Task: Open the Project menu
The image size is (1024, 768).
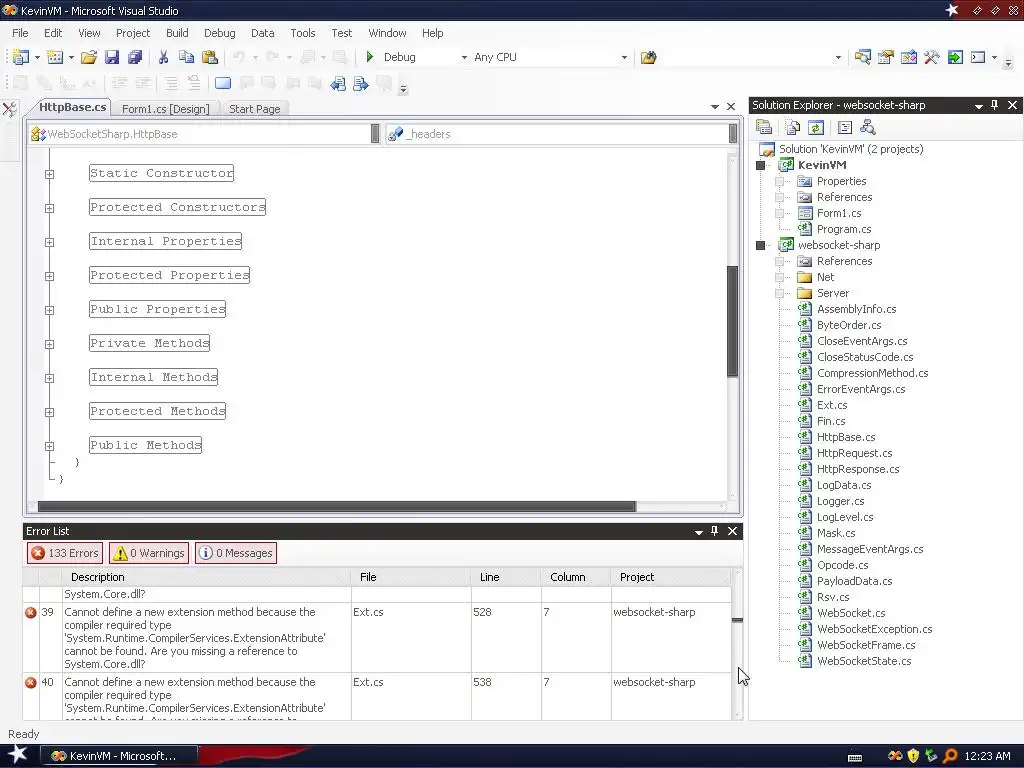Action: 133,33
